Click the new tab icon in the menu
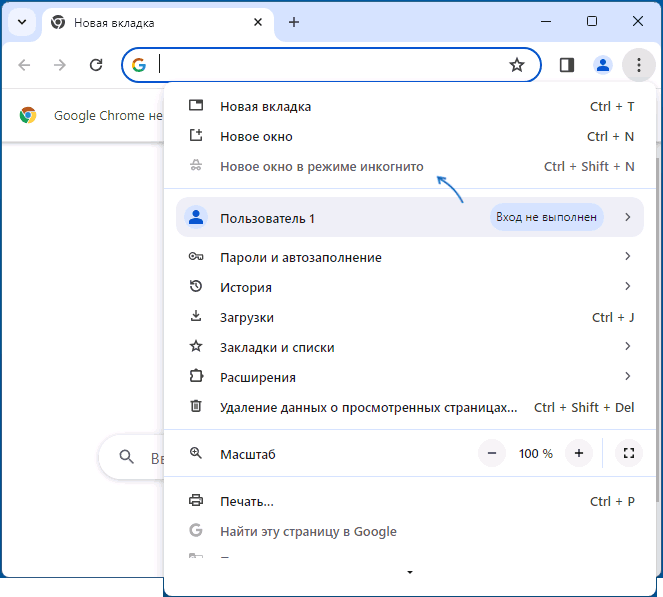This screenshot has width=663, height=597. click(x=196, y=105)
